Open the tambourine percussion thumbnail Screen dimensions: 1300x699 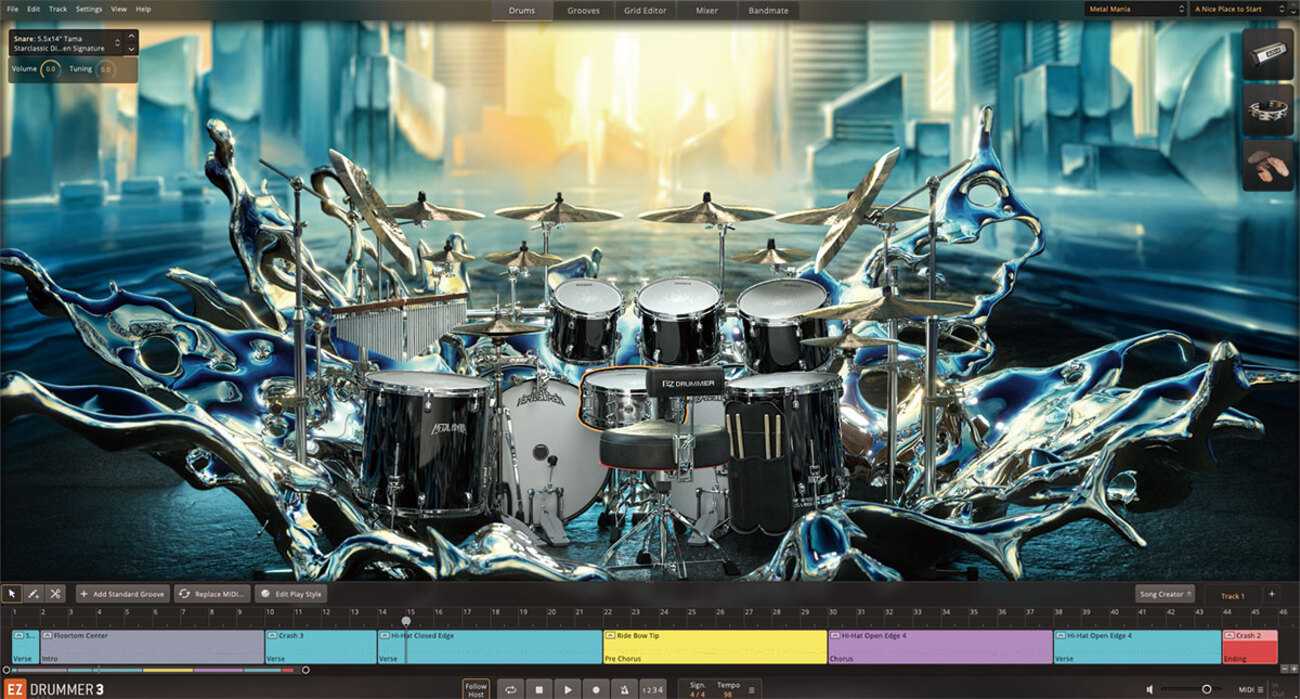tap(1267, 110)
